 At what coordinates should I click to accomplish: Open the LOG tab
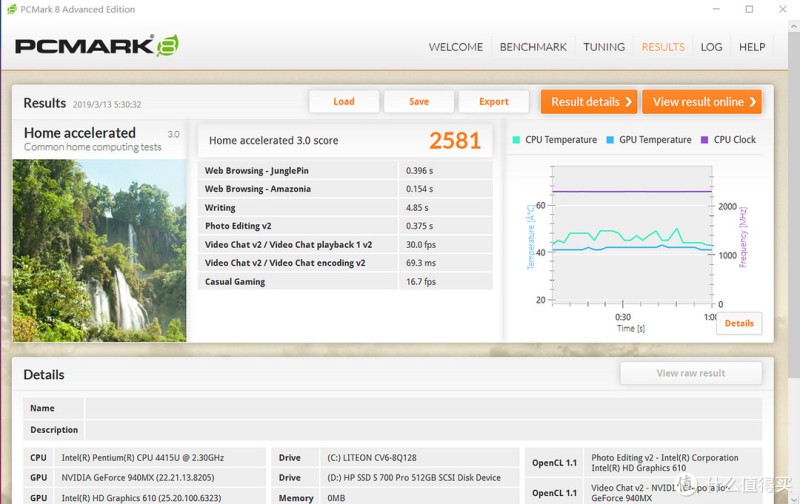711,47
